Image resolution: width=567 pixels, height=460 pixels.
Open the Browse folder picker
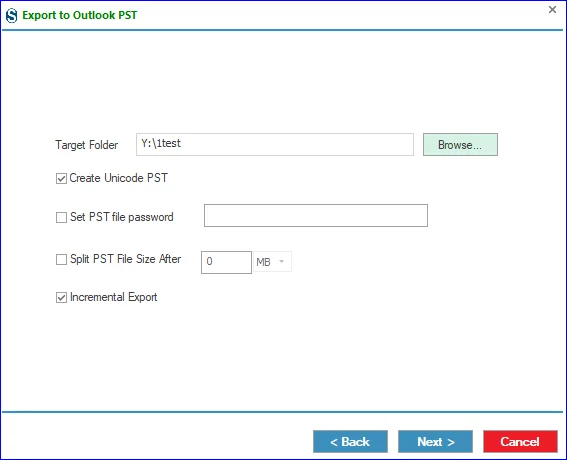click(x=460, y=145)
